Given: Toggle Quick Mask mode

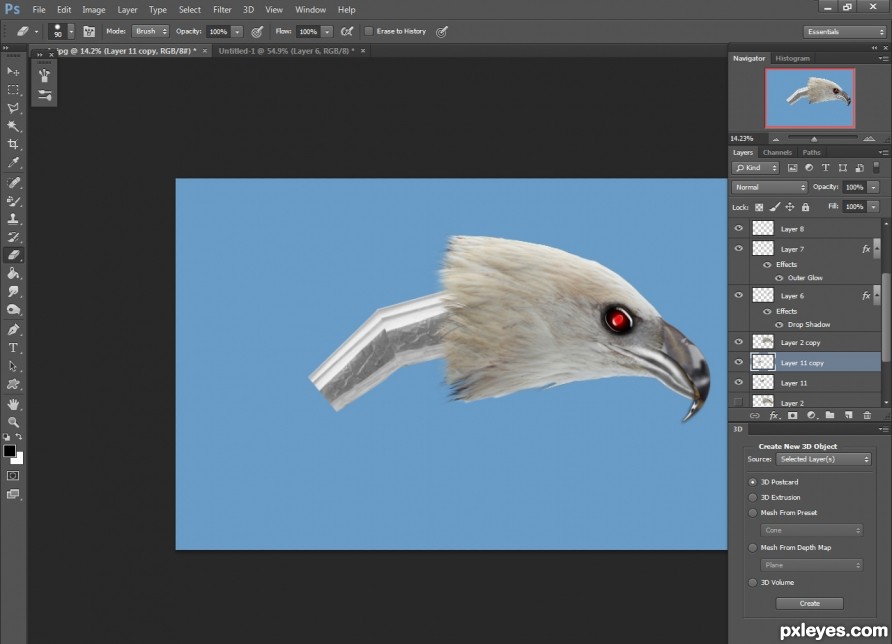Looking at the screenshot, I should (x=13, y=476).
